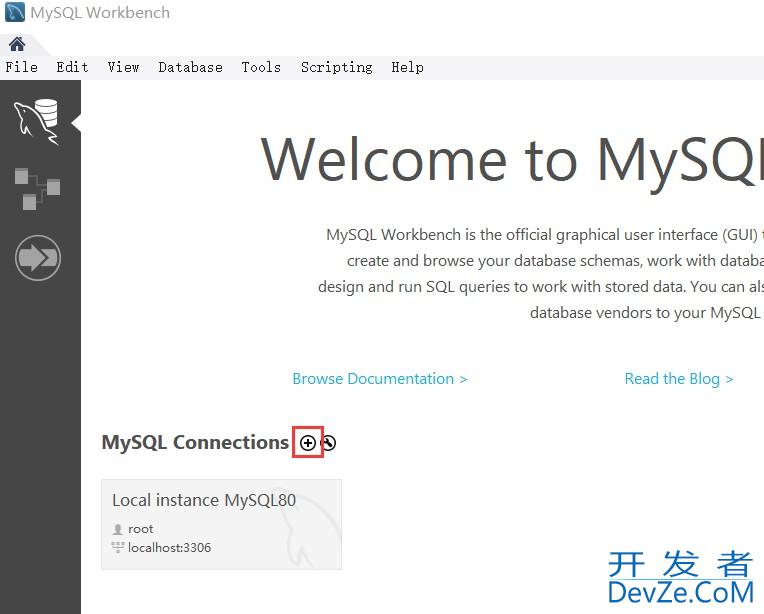Image resolution: width=764 pixels, height=614 pixels.
Task: Open the Migration wizard sidebar icon
Action: coord(38,258)
